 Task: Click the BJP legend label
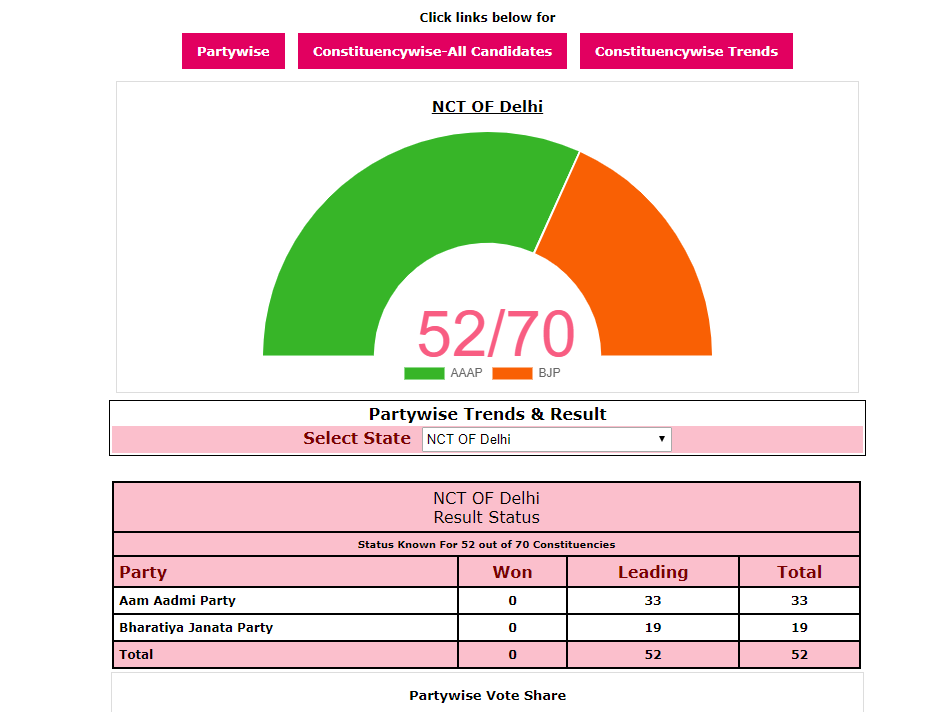coord(549,373)
